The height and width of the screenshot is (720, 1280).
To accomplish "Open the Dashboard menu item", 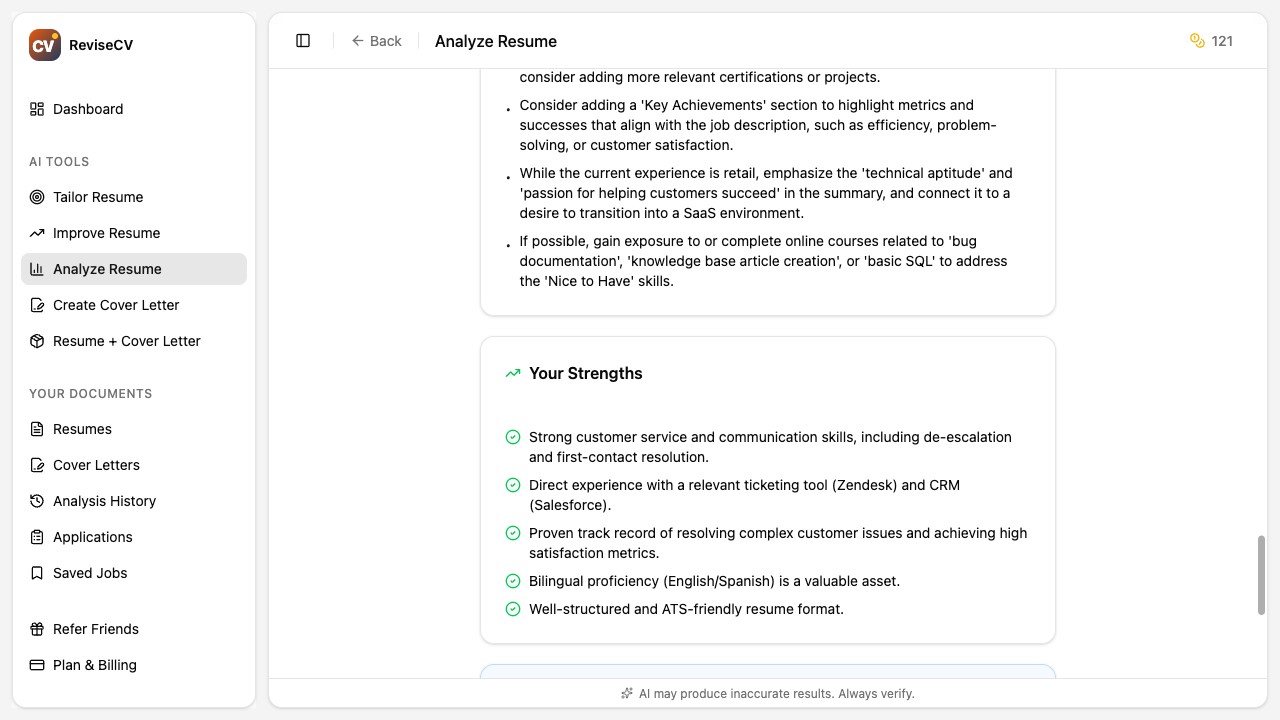I will (87, 109).
